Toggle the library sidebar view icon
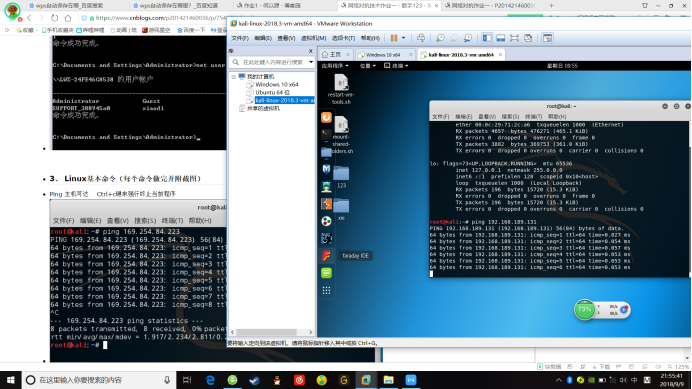Image resolution: width=692 pixels, height=389 pixels. tap(487, 38)
